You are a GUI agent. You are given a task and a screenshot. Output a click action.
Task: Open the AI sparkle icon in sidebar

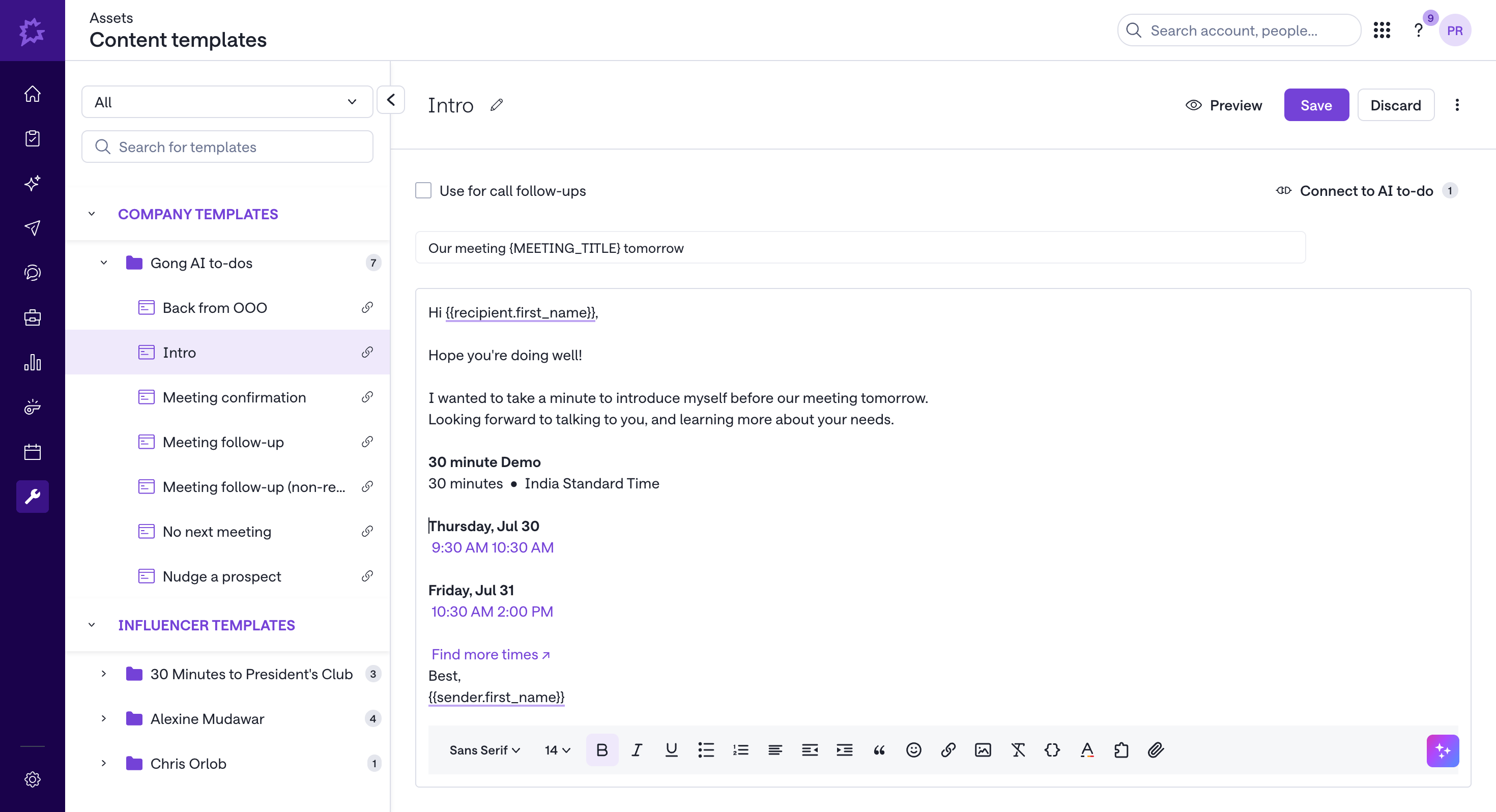33,183
